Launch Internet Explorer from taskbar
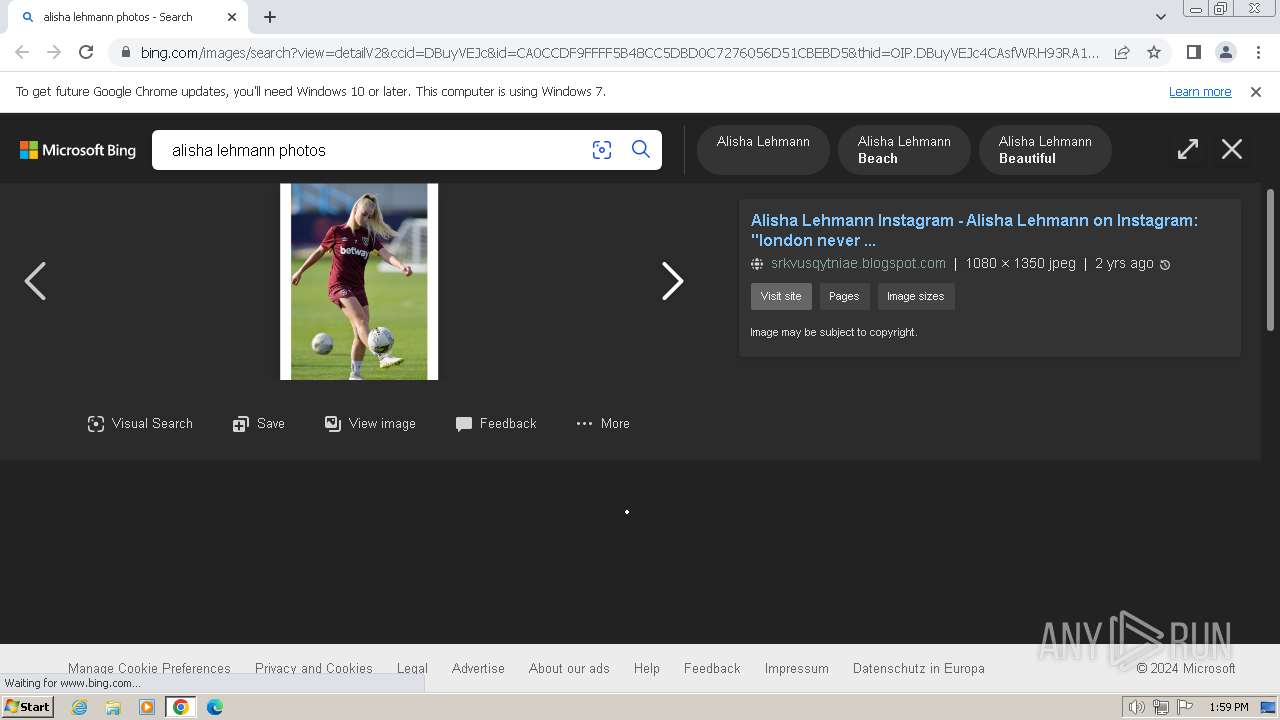The height and width of the screenshot is (720, 1280). pyautogui.click(x=79, y=707)
